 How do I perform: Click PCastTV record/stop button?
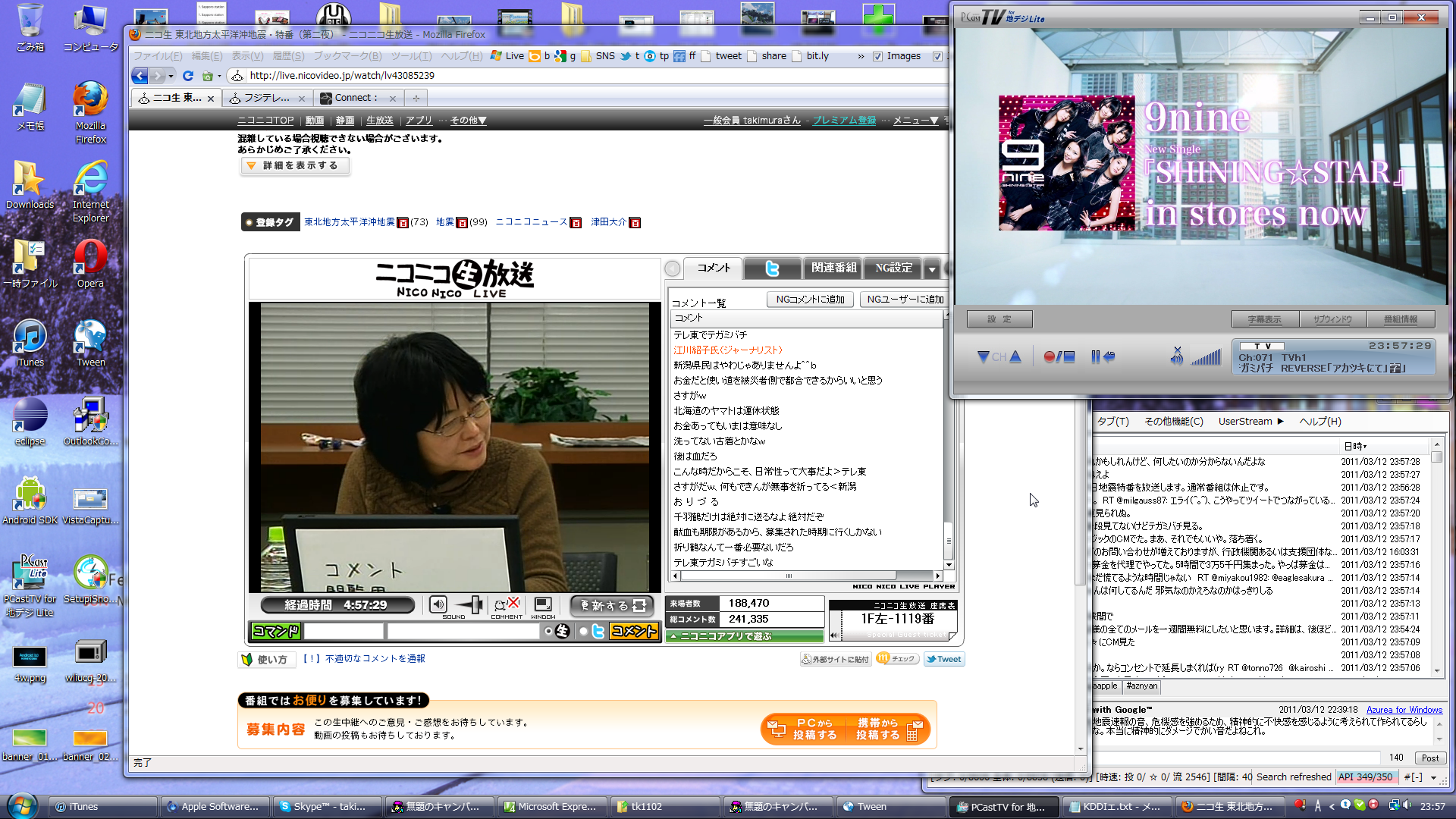tap(1059, 356)
